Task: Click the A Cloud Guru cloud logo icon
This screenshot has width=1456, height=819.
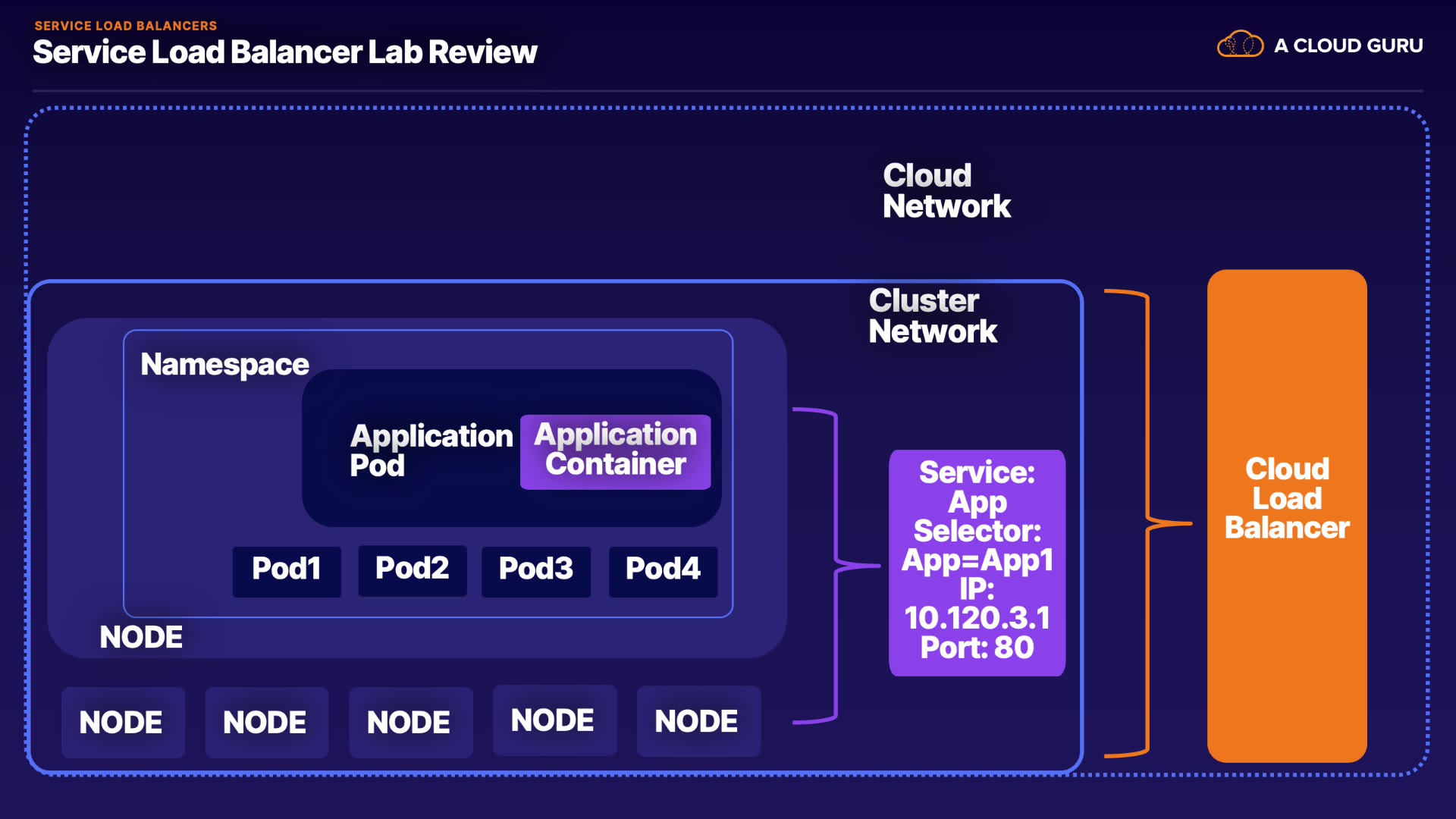Action: pos(1240,45)
